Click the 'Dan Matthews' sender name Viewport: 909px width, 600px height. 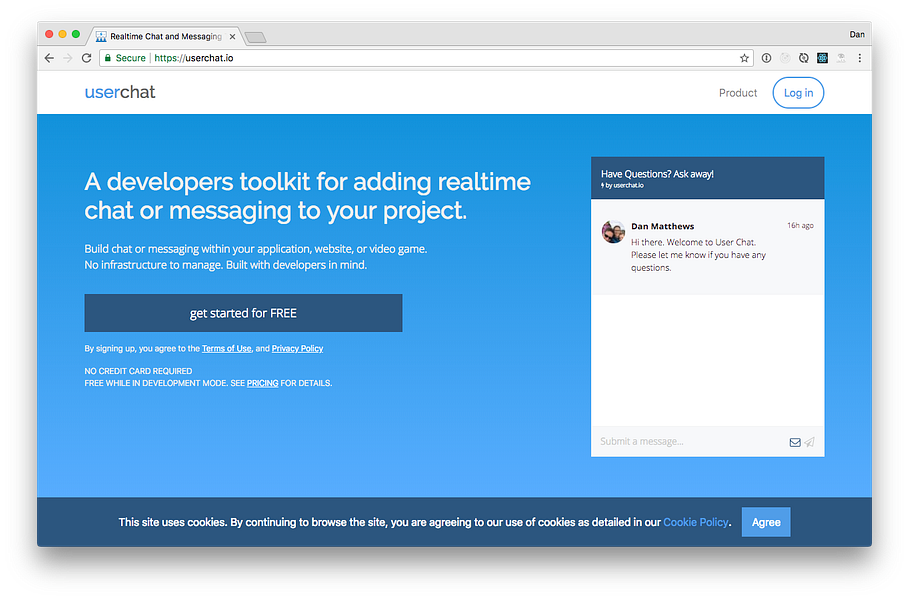663,226
